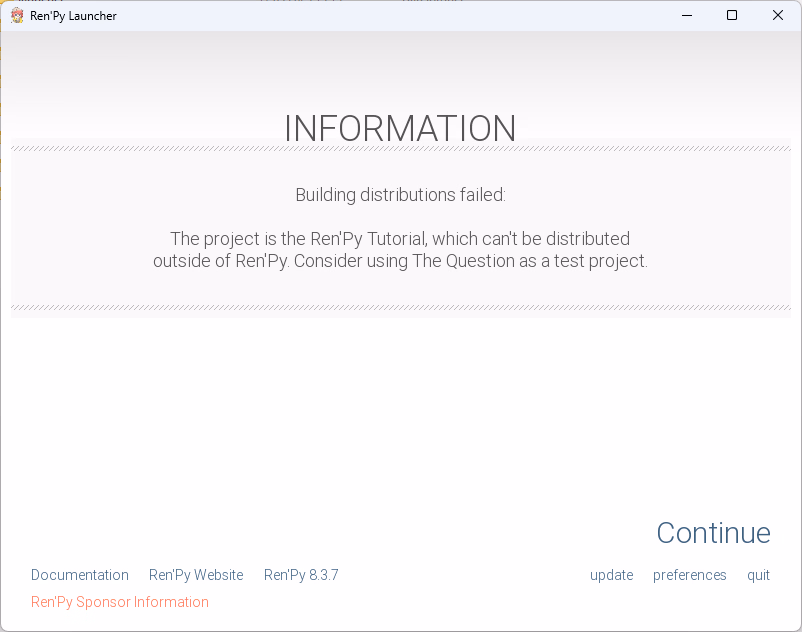
Task: Click the Ren'Py Launcher title bar icon
Action: (17, 15)
